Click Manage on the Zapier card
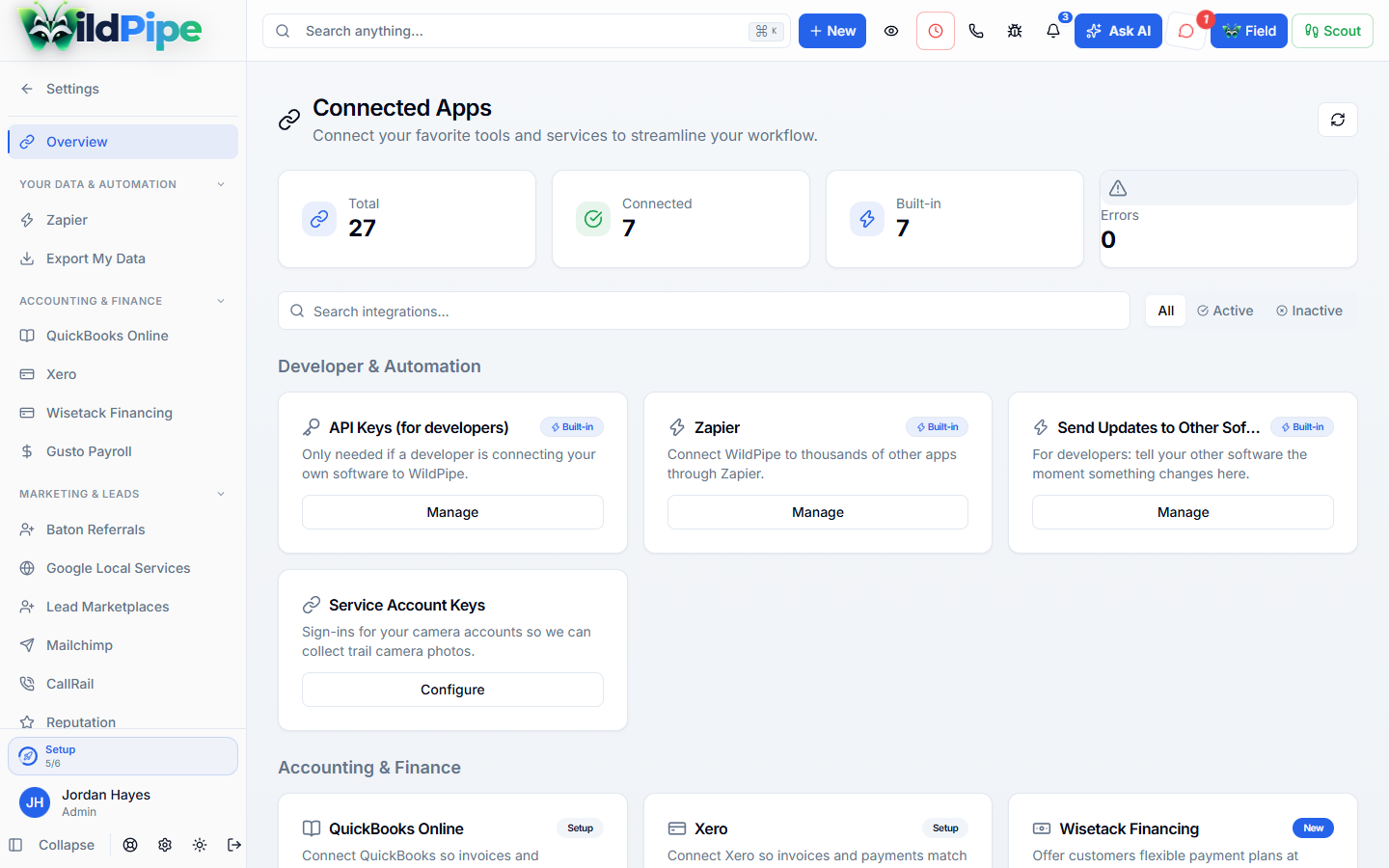The image size is (1389, 868). [x=818, y=512]
